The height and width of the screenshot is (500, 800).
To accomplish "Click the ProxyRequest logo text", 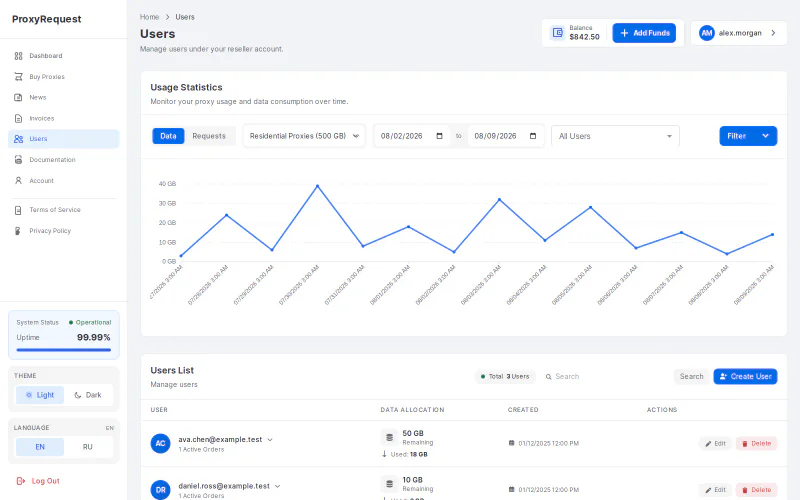I will 46,19.
